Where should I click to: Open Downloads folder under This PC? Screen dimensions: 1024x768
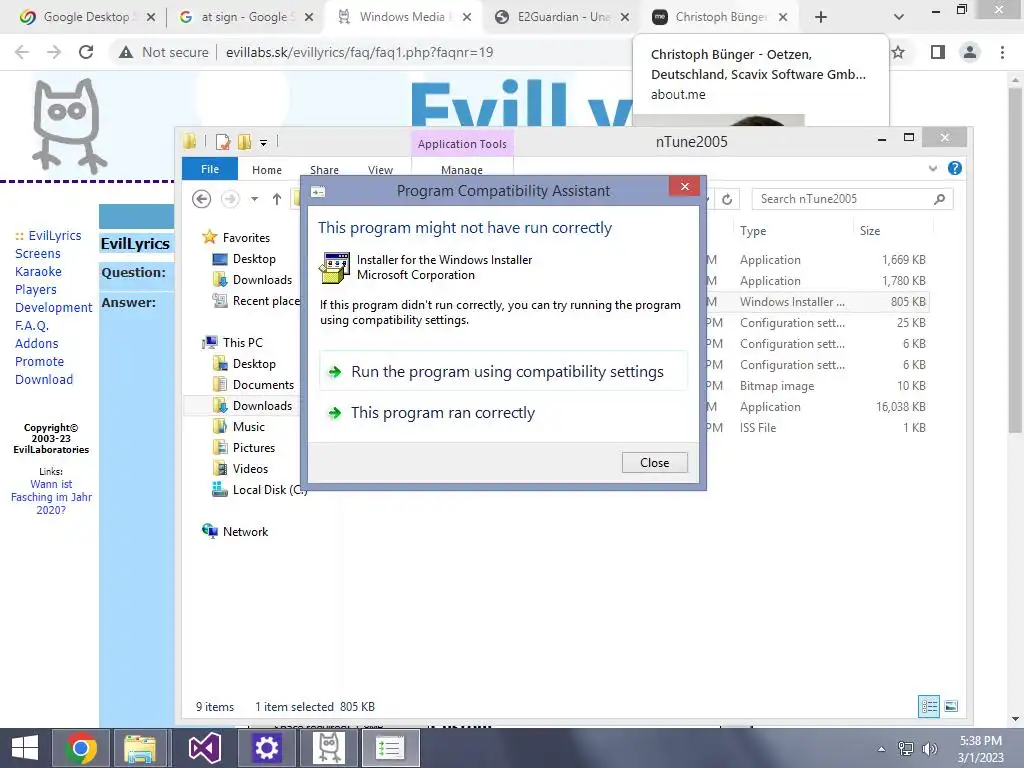[x=253, y=406]
